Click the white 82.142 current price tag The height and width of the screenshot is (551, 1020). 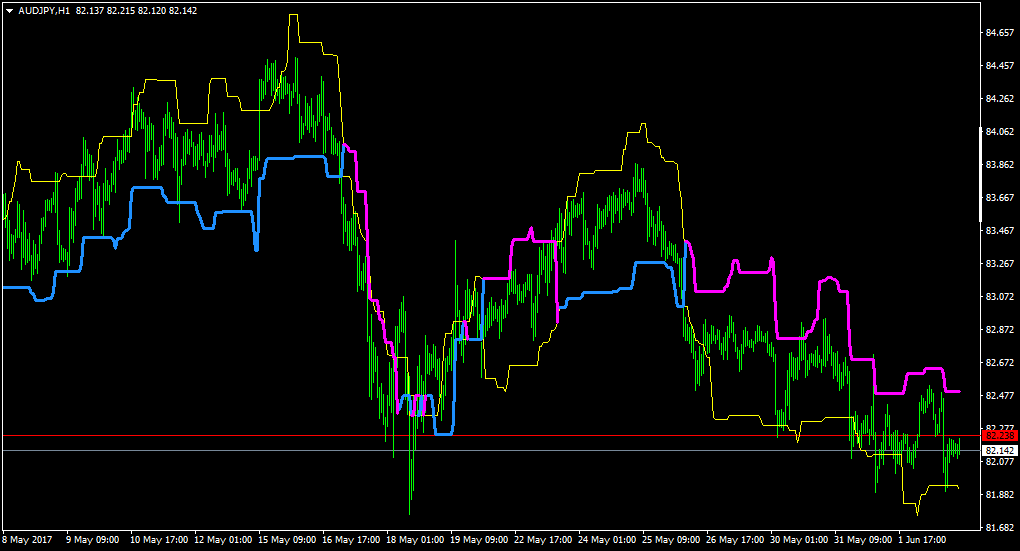point(1000,450)
